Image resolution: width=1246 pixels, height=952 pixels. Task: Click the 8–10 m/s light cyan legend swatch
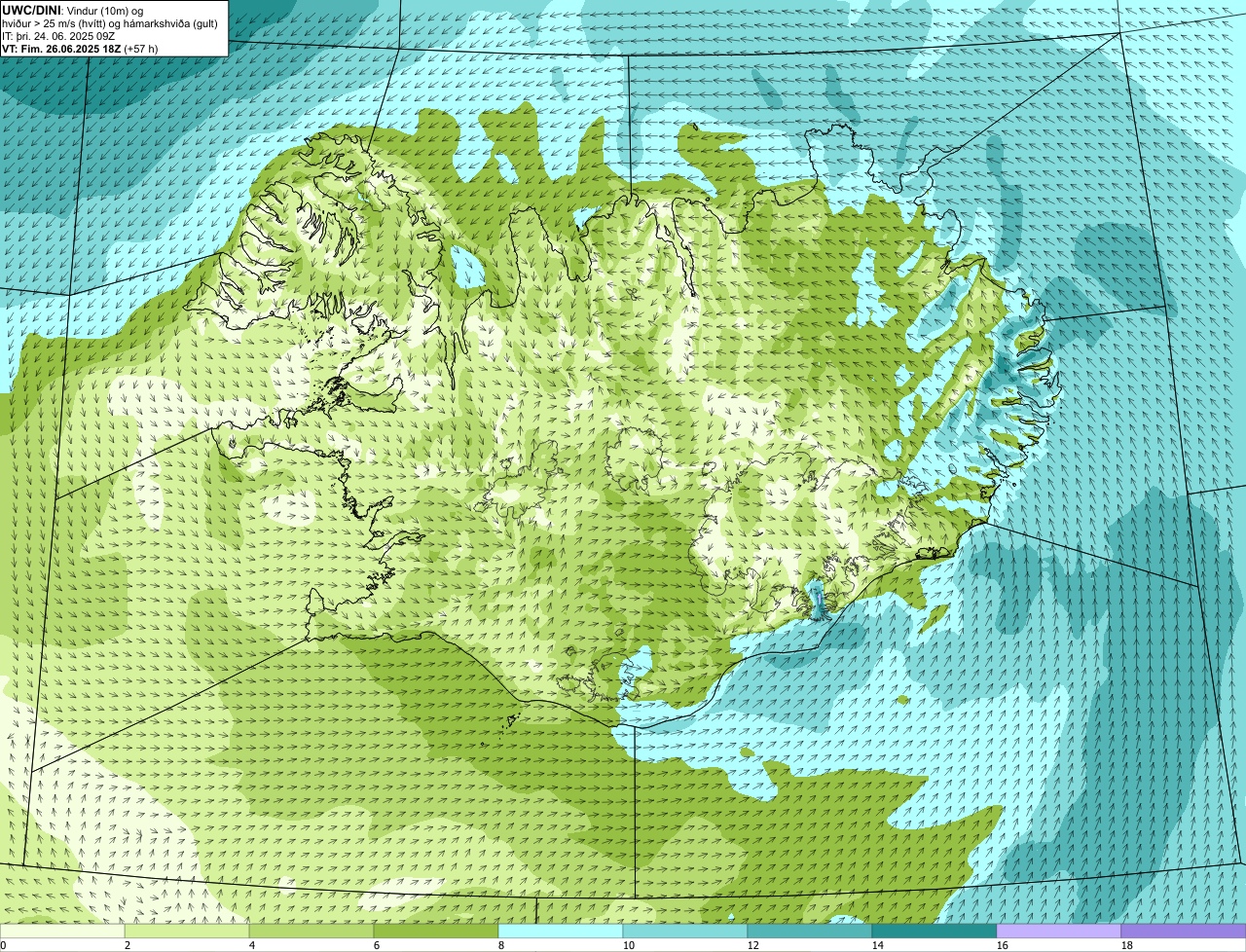[561, 932]
